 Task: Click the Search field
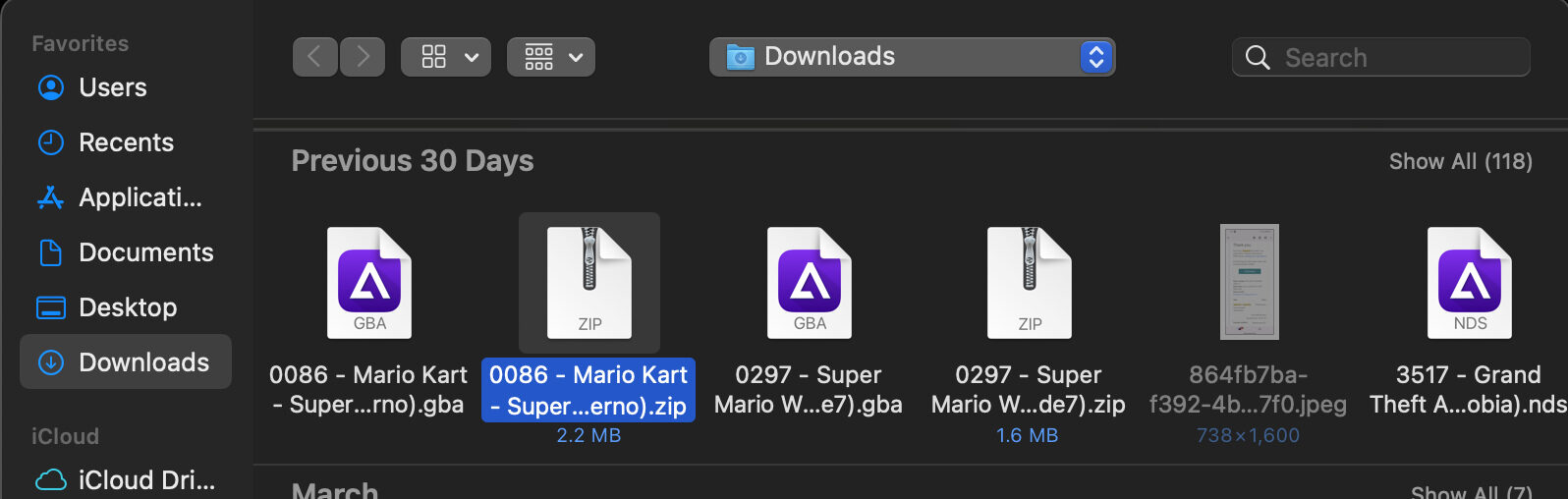1395,57
